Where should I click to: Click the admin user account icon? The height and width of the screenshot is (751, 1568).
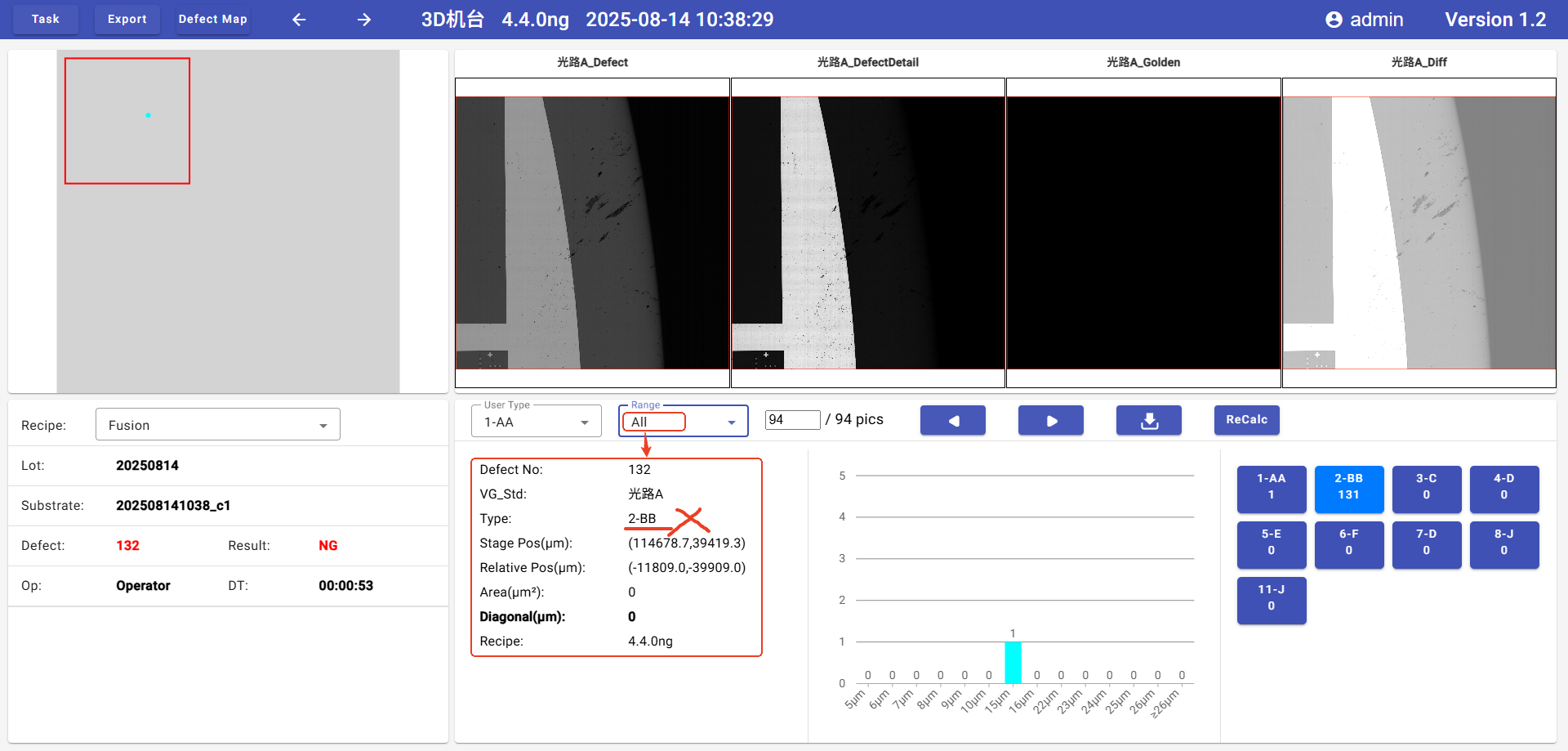tap(1334, 20)
